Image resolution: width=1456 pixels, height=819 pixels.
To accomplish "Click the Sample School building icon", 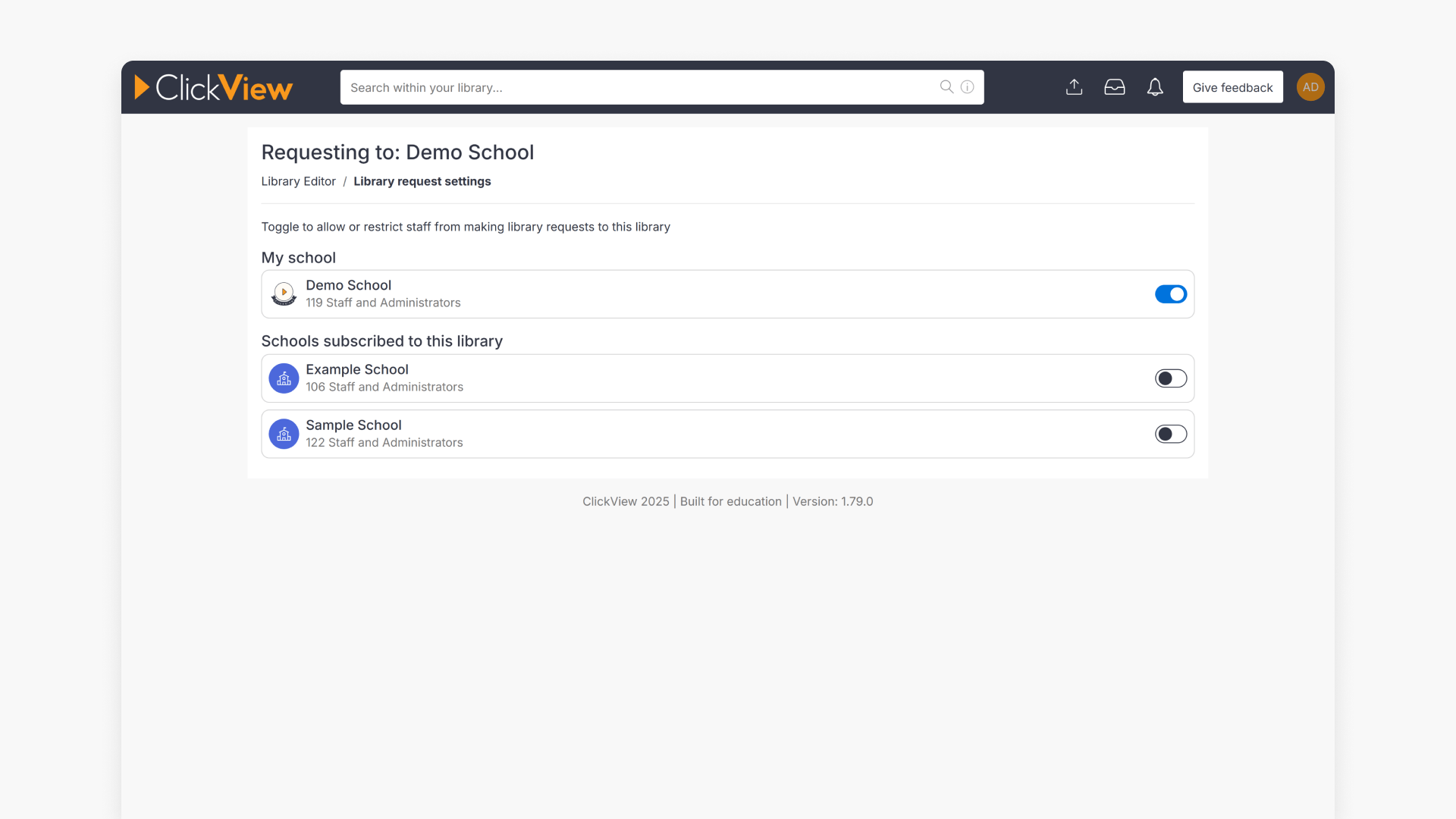I will [x=284, y=434].
